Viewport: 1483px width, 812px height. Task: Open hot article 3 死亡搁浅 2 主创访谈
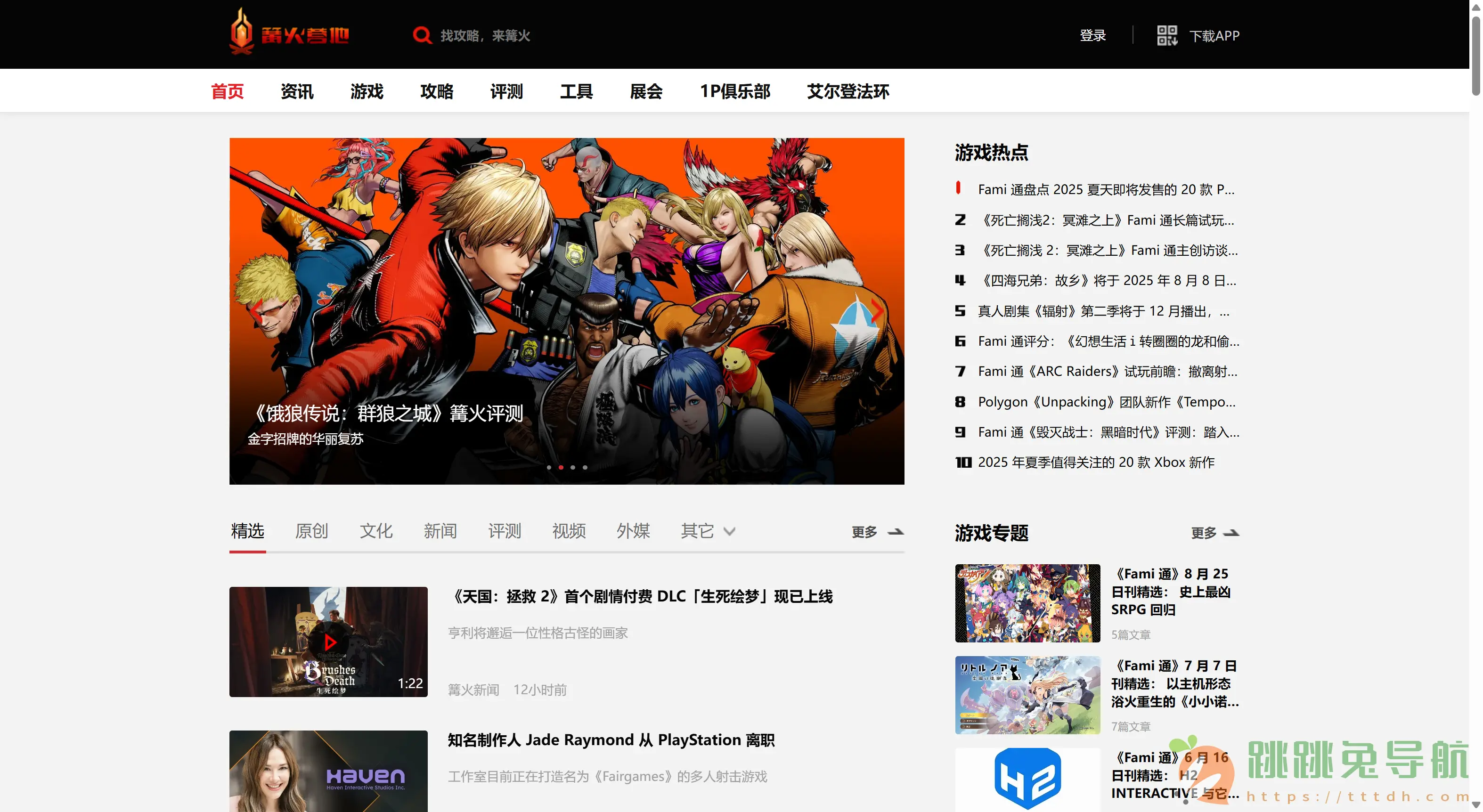(x=1108, y=250)
